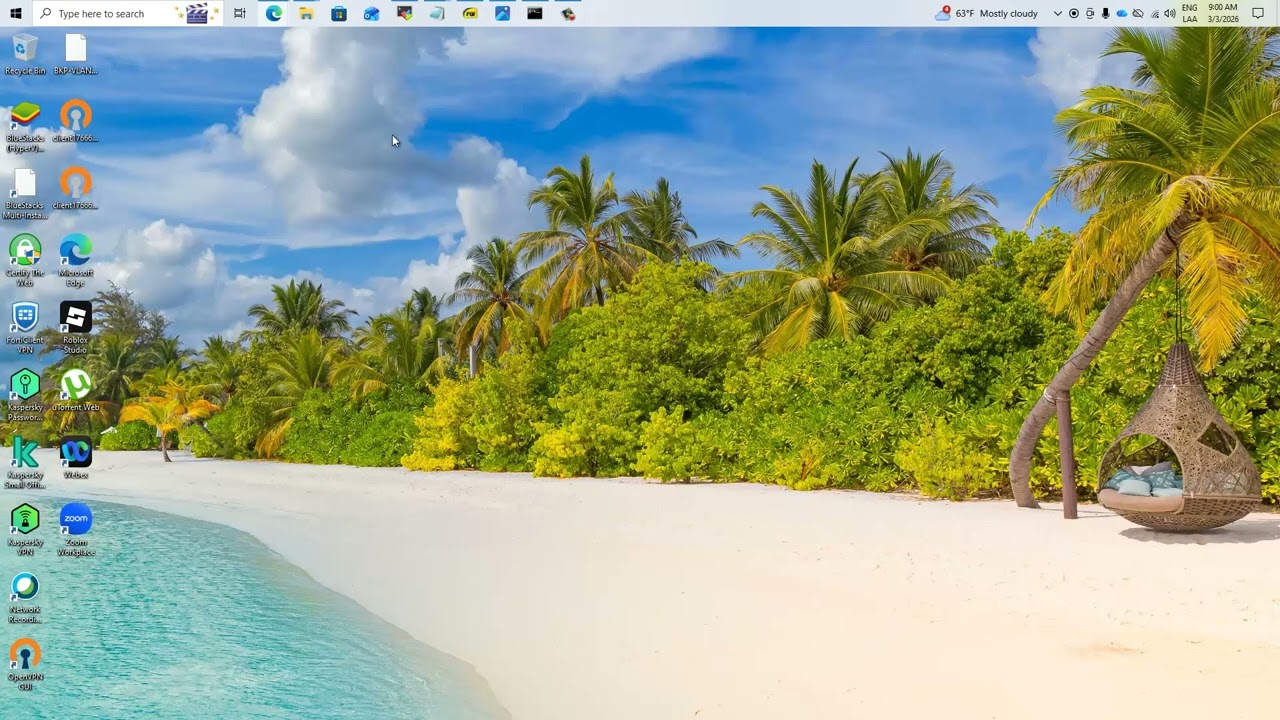Screen dimensions: 1280x720
Task: Click the microphone tray icon
Action: click(x=1105, y=13)
